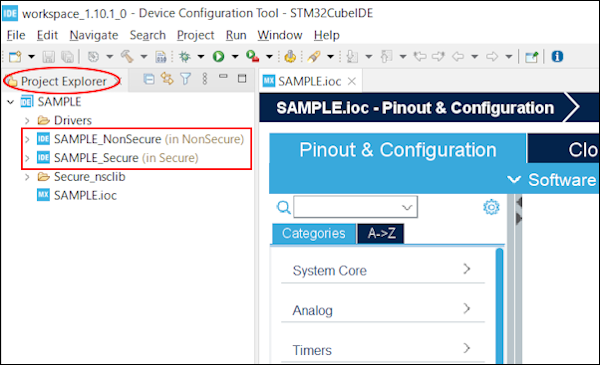Click the search magnifier in Pinout panel

click(284, 207)
